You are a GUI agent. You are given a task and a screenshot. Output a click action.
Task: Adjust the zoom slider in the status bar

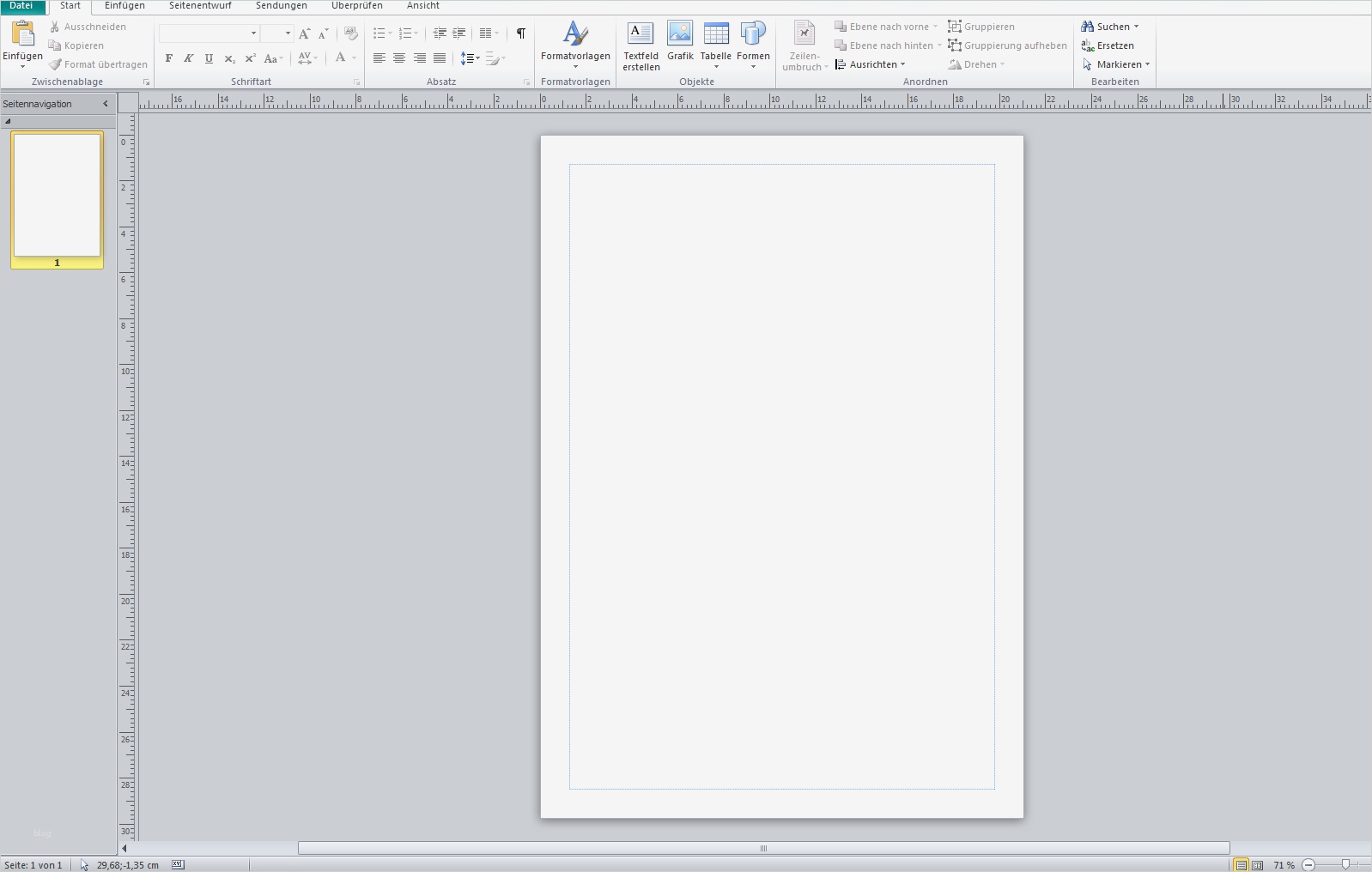(1345, 865)
